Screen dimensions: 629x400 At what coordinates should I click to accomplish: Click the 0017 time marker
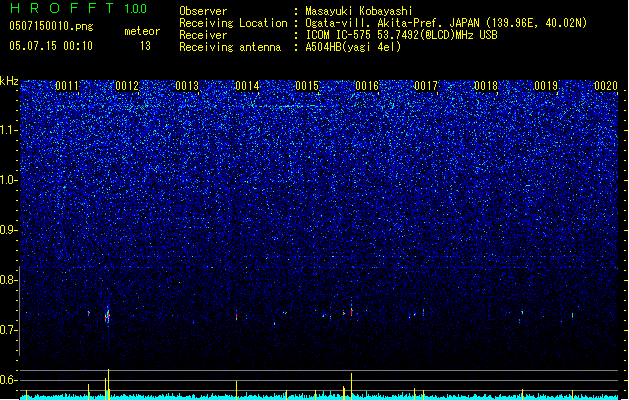[426, 86]
